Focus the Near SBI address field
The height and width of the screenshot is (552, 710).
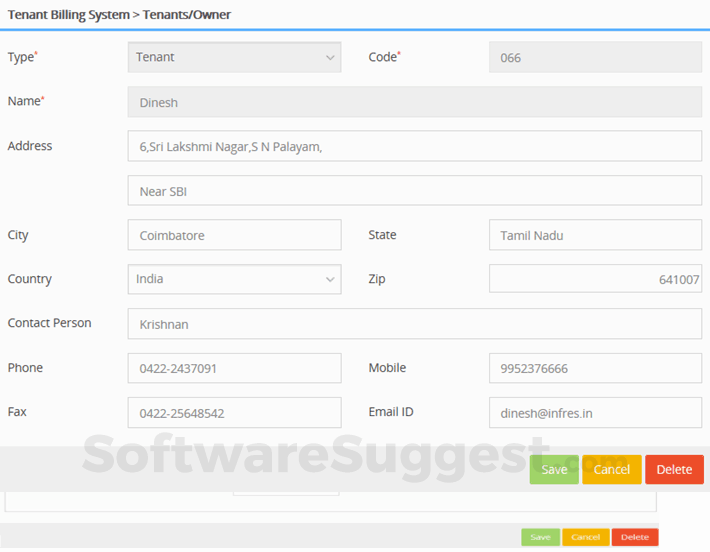(415, 191)
